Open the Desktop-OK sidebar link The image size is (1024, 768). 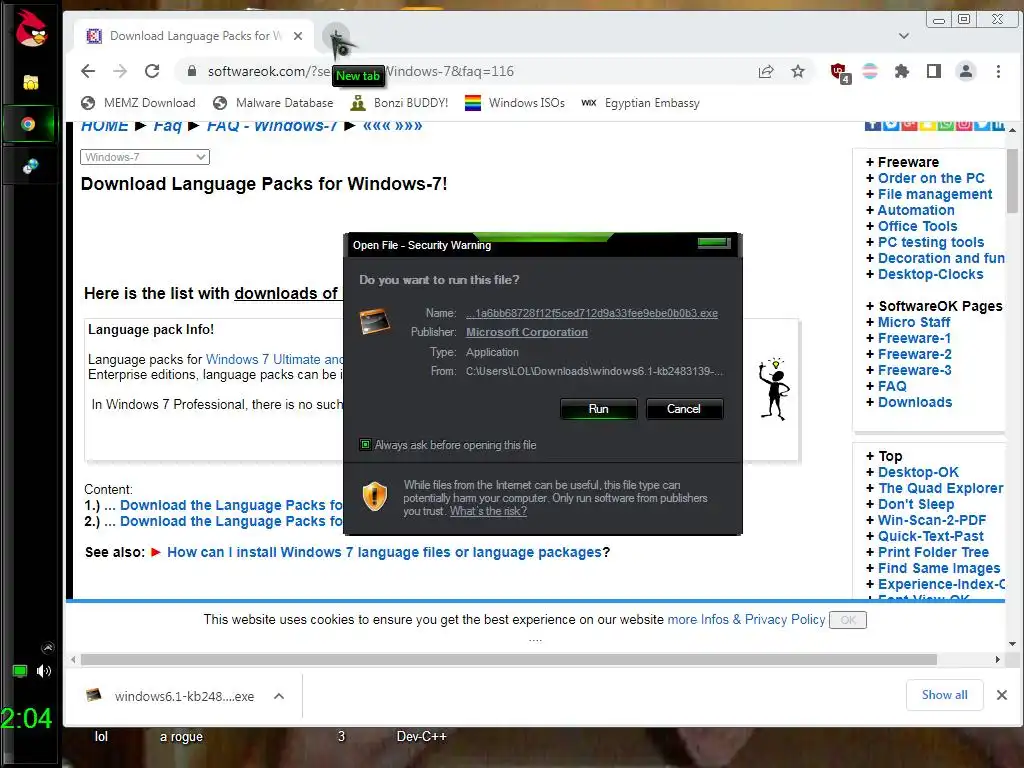pos(918,472)
